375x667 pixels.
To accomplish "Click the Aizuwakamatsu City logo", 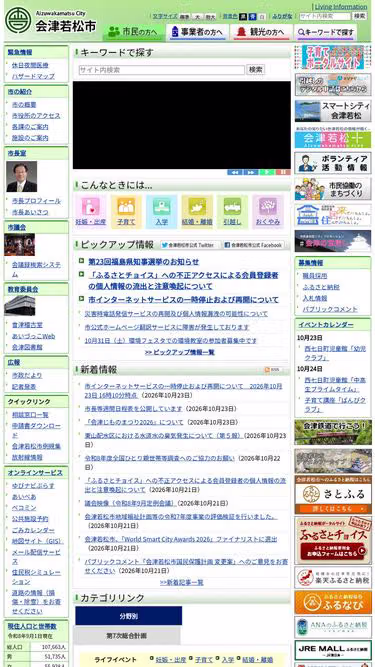I will (50, 20).
